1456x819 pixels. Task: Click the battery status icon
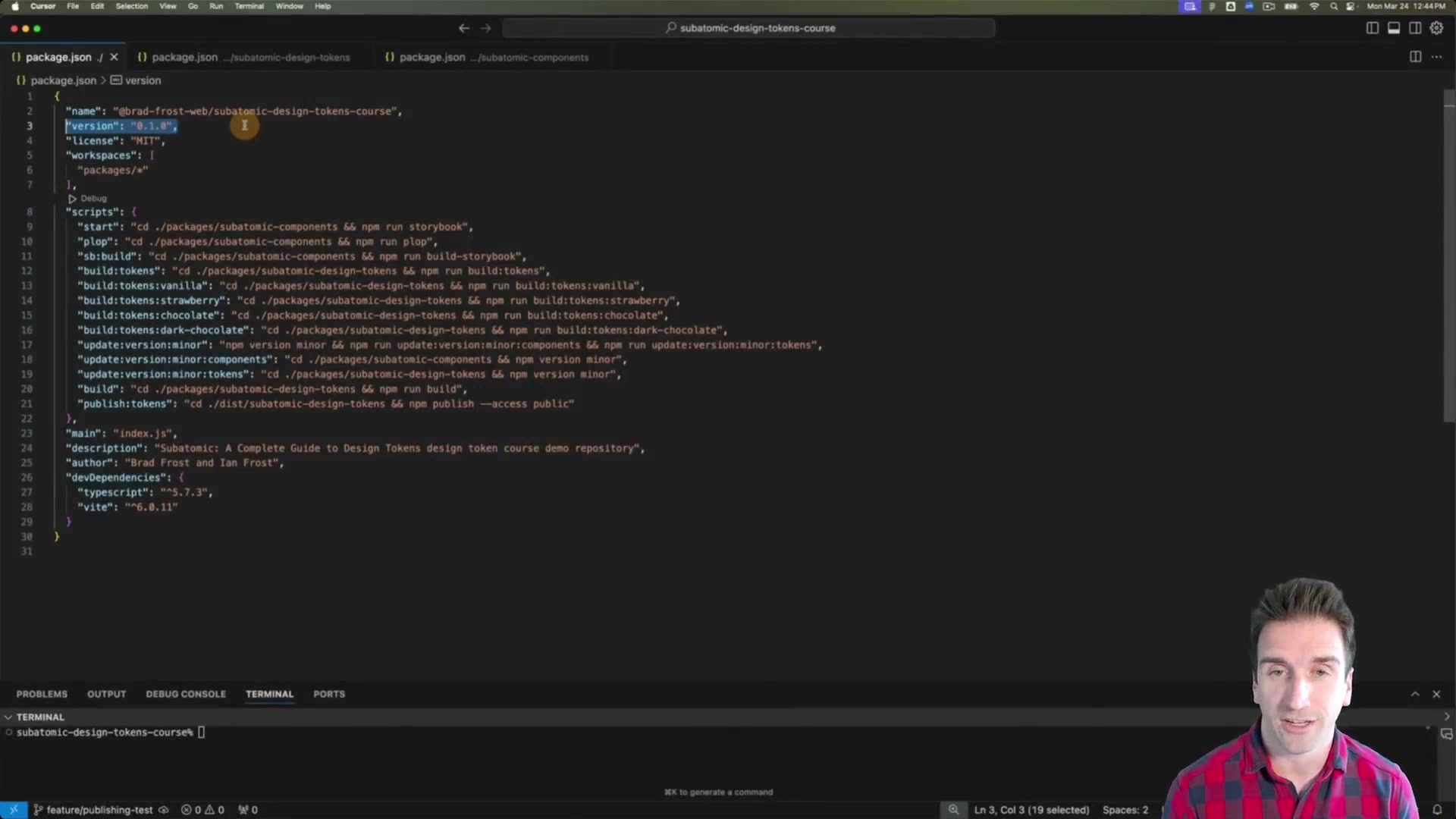click(x=1291, y=6)
